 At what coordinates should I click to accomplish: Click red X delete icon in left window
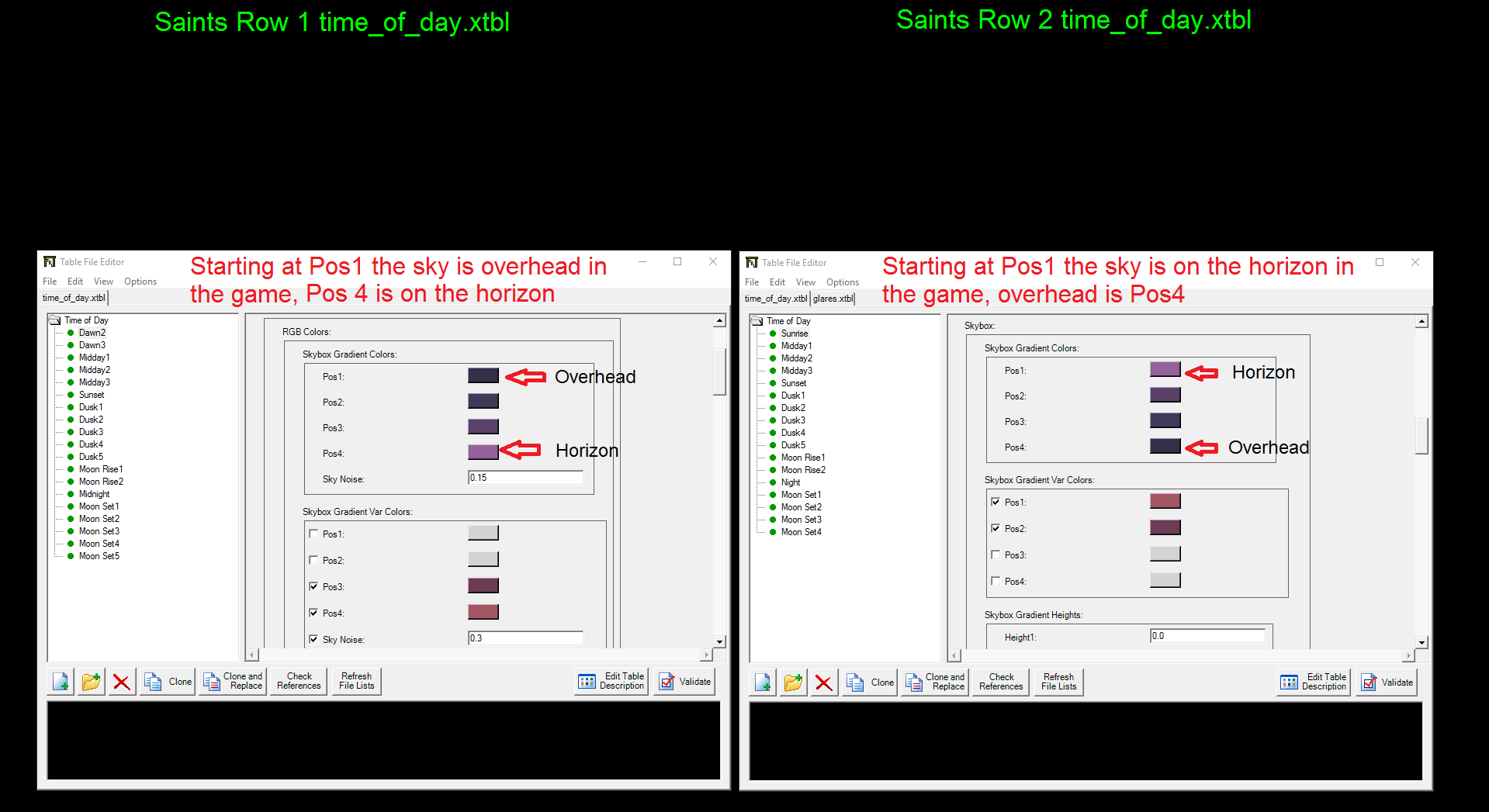click(x=122, y=682)
